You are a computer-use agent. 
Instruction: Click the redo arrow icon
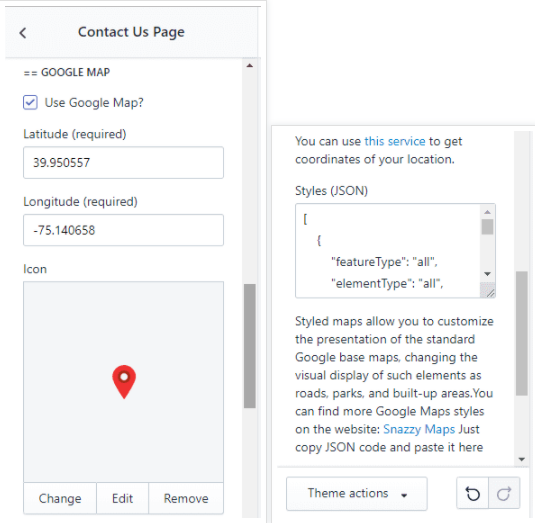504,493
